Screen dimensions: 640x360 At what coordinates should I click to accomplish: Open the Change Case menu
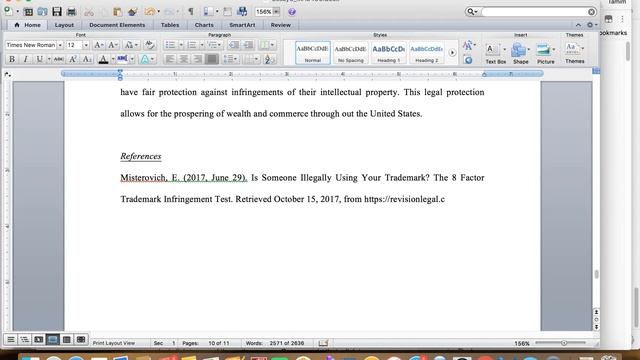[x=131, y=45]
